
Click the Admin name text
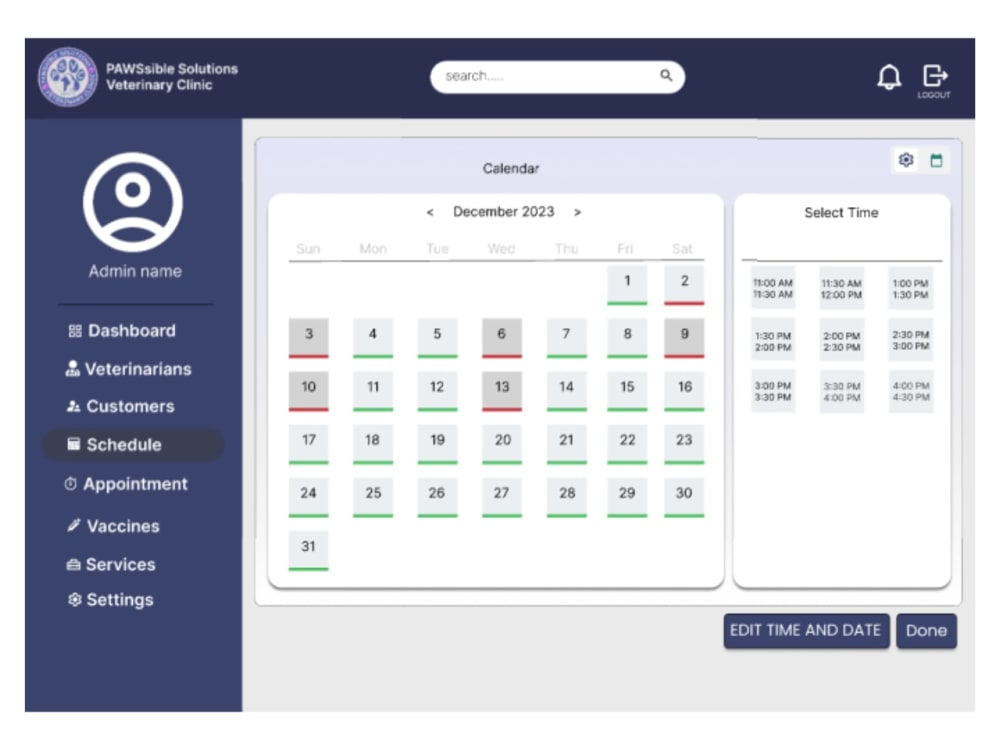click(x=135, y=272)
